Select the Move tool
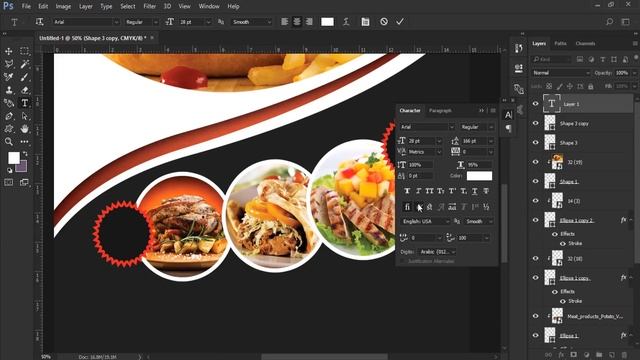 [9, 51]
